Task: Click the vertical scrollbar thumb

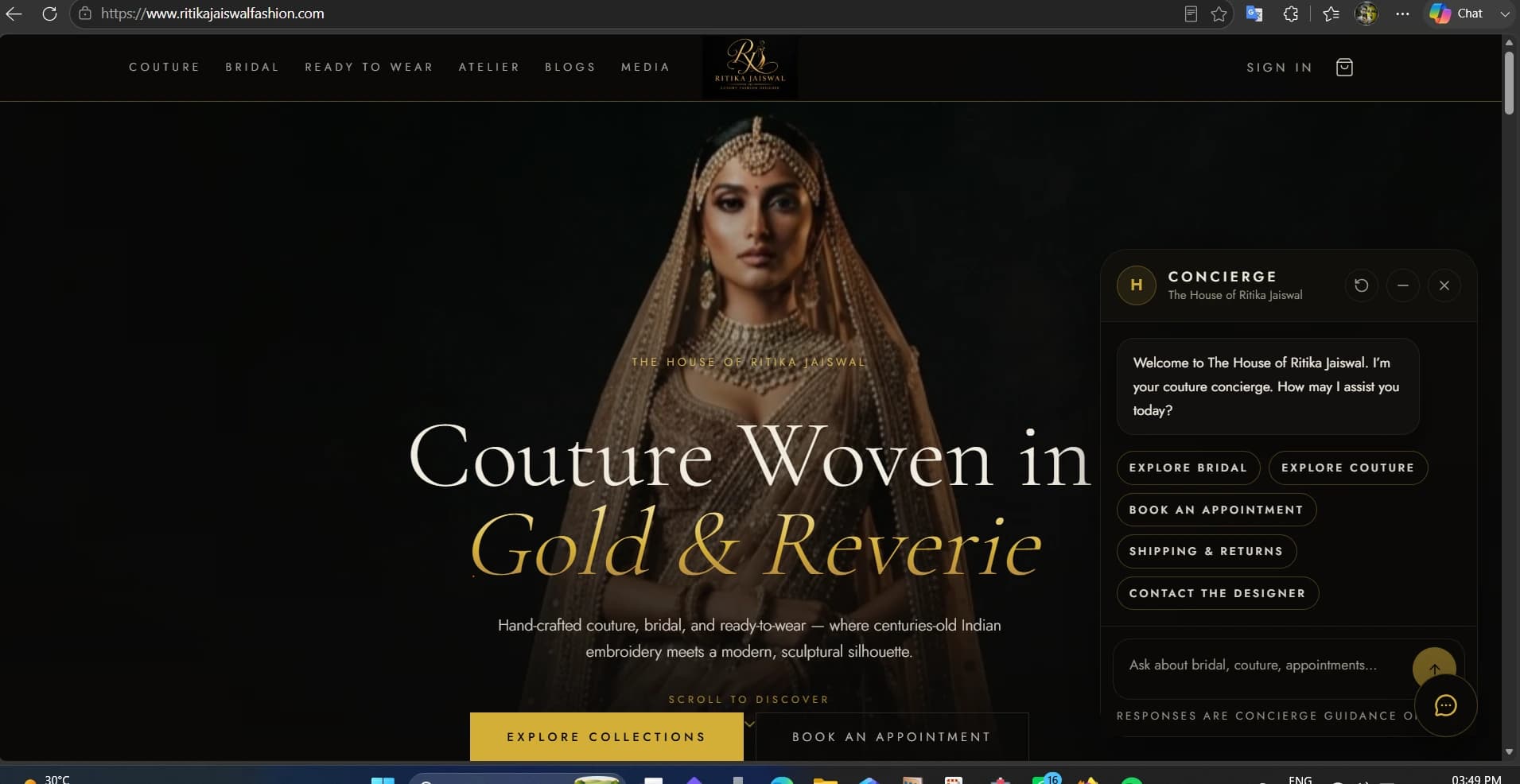Action: [x=1509, y=83]
